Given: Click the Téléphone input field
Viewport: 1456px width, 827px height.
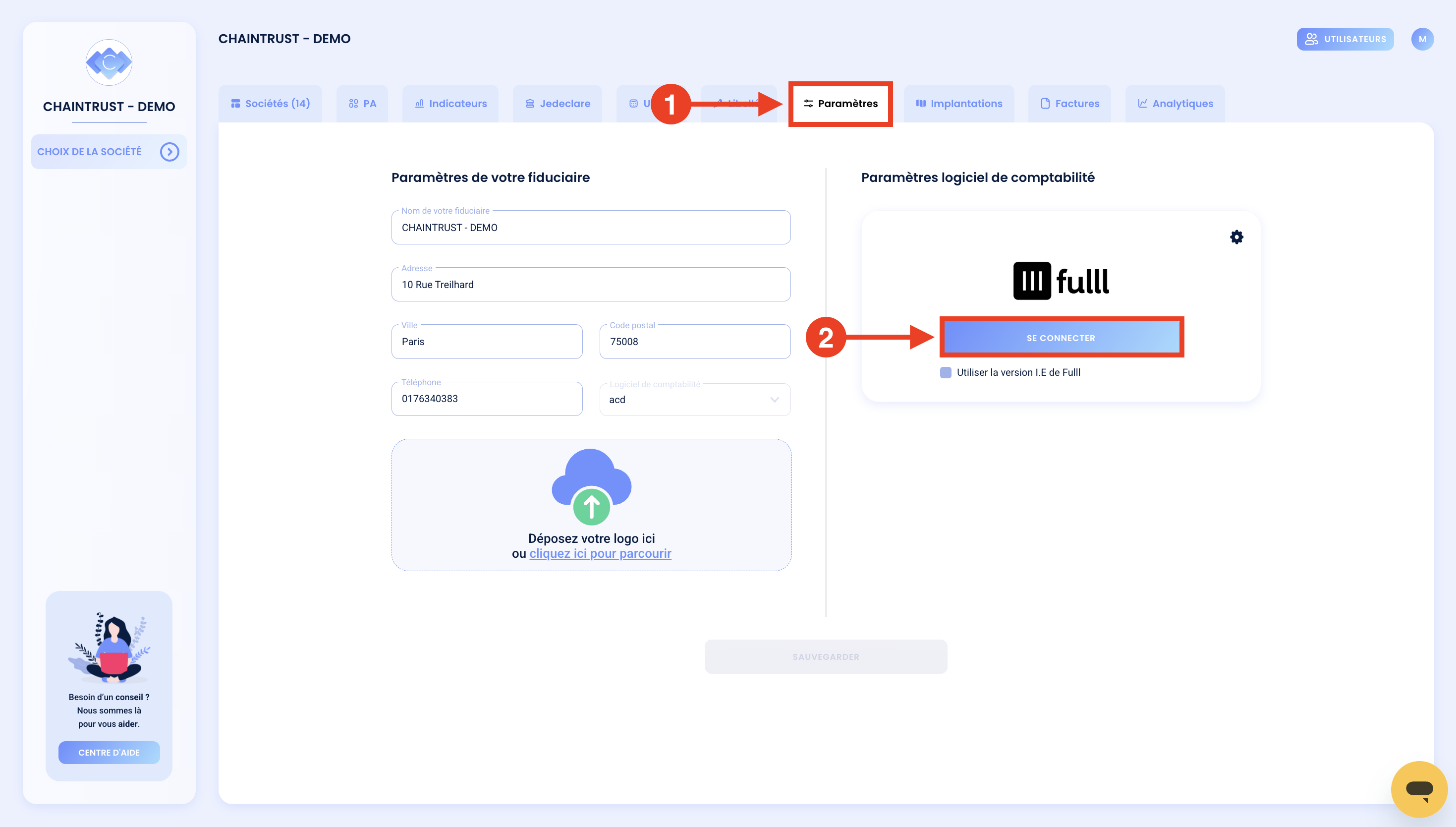Looking at the screenshot, I should tap(487, 399).
